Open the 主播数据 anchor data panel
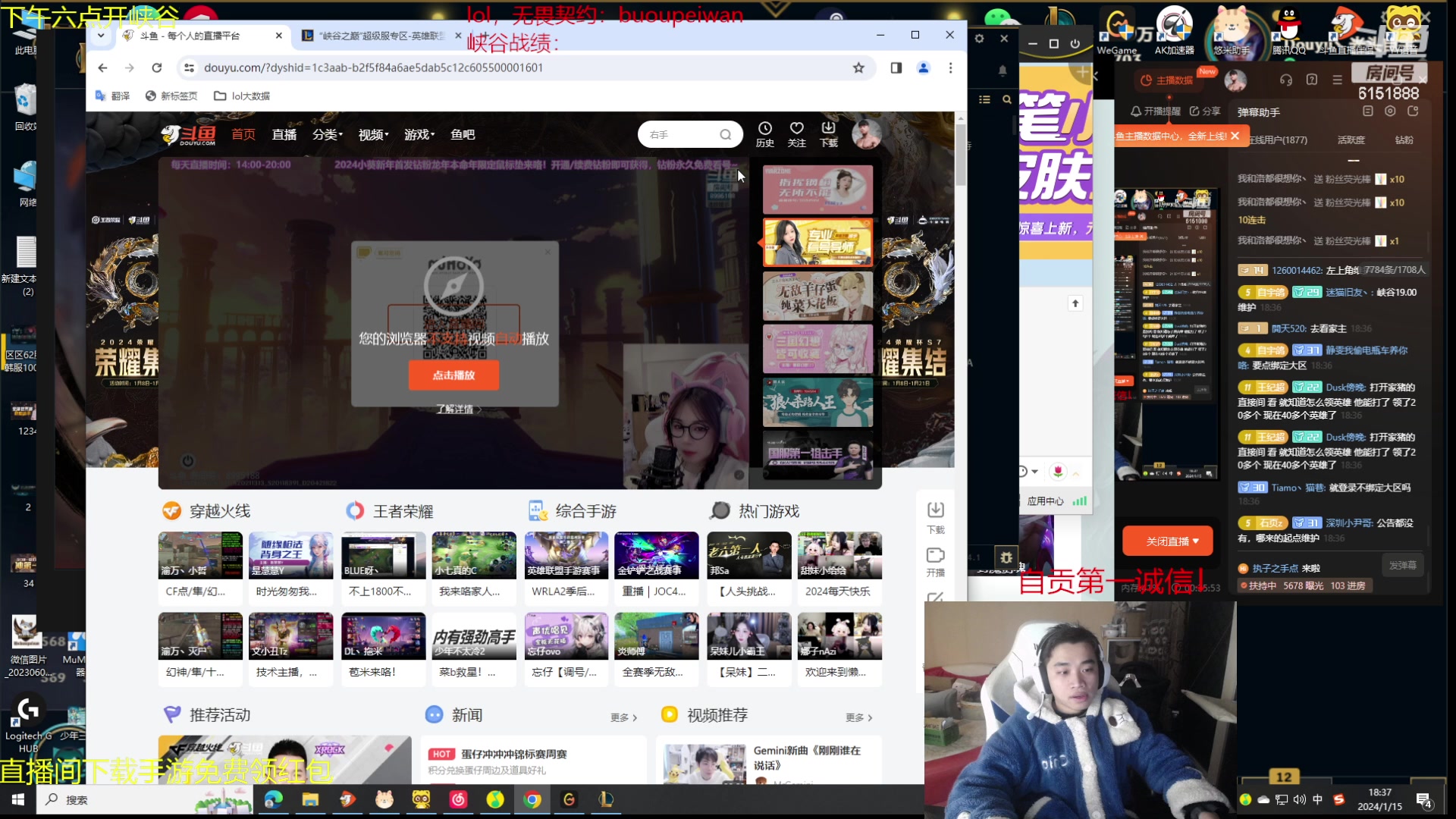The height and width of the screenshot is (819, 1456). click(1167, 80)
